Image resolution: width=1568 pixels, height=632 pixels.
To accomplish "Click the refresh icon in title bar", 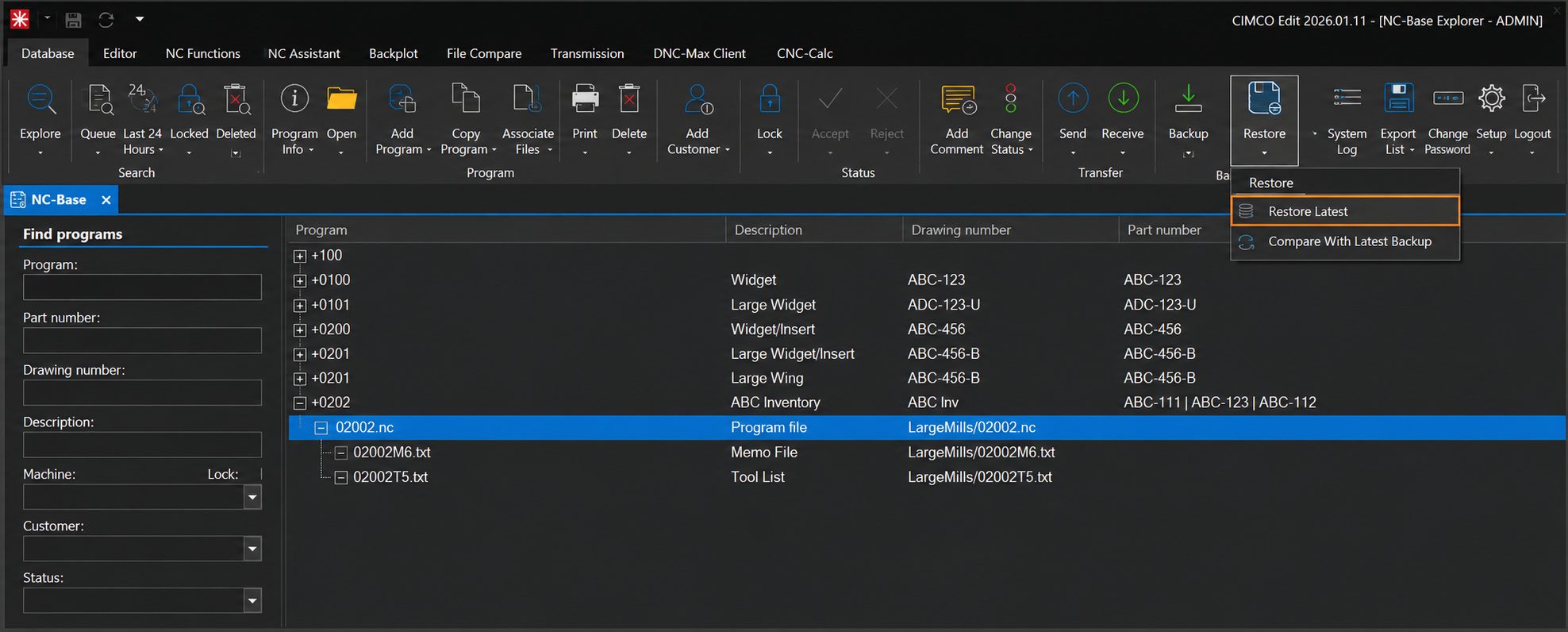I will point(106,20).
